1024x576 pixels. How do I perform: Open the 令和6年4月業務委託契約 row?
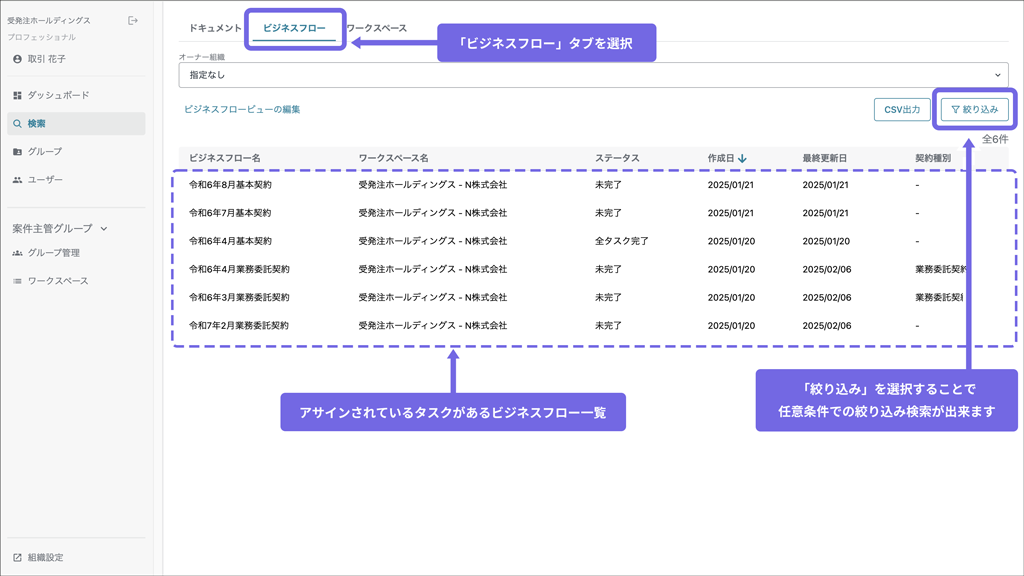tap(594, 269)
